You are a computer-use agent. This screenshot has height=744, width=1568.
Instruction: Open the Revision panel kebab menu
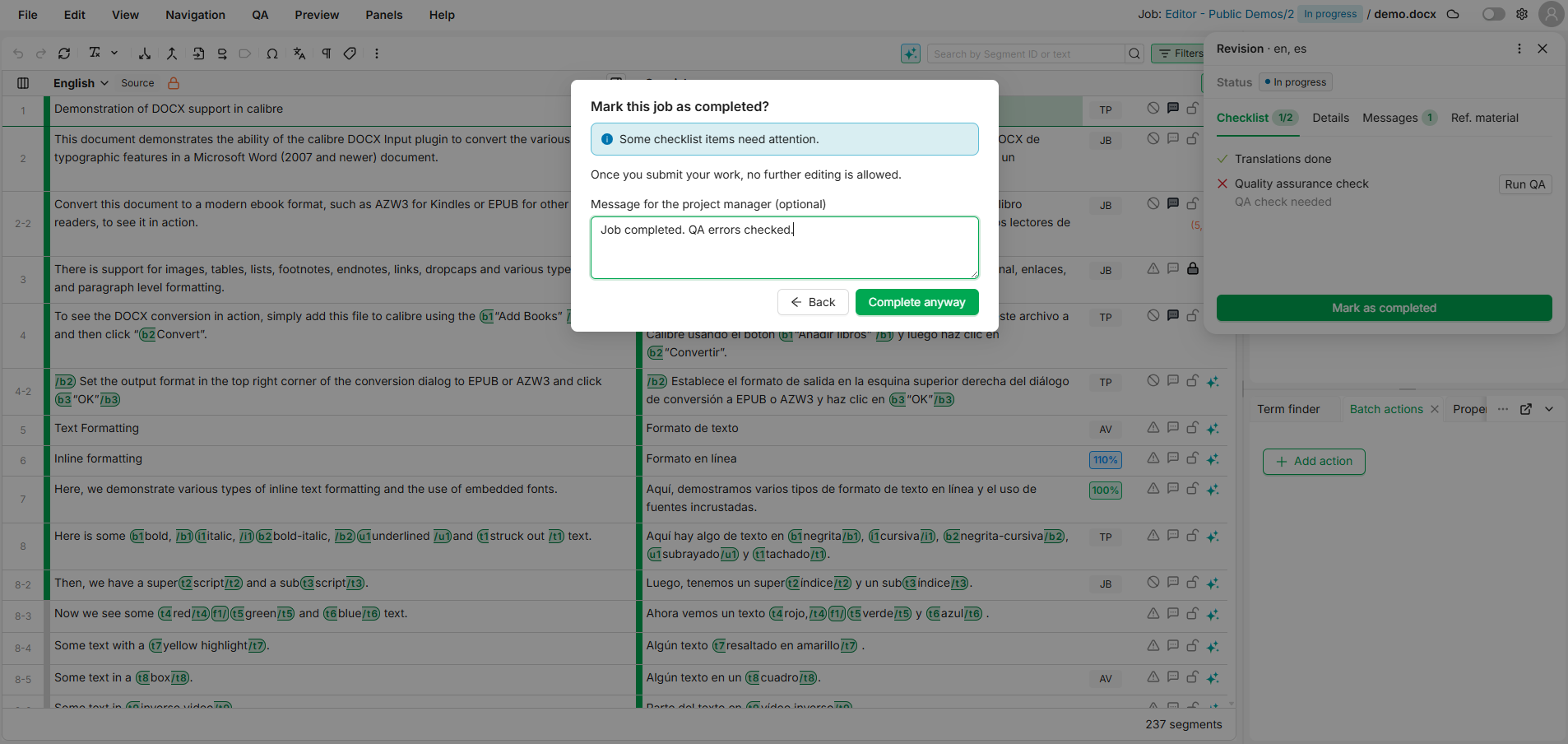1519,49
